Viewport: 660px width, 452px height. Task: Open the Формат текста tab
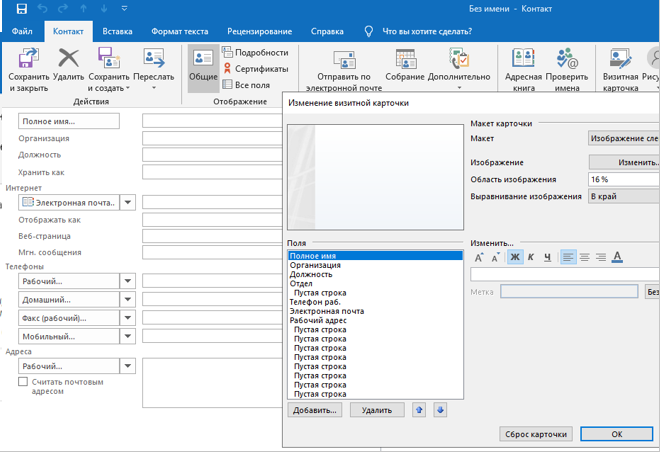180,32
